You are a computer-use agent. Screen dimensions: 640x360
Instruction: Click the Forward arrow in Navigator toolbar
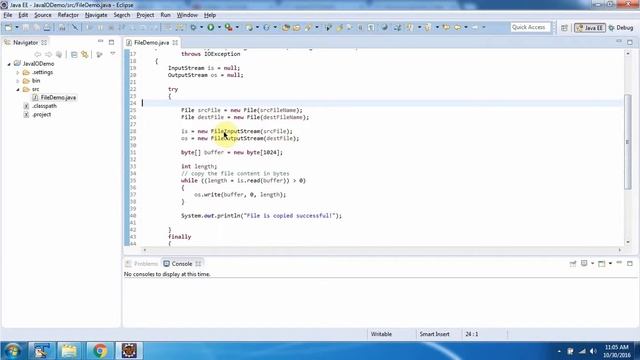click(48, 54)
